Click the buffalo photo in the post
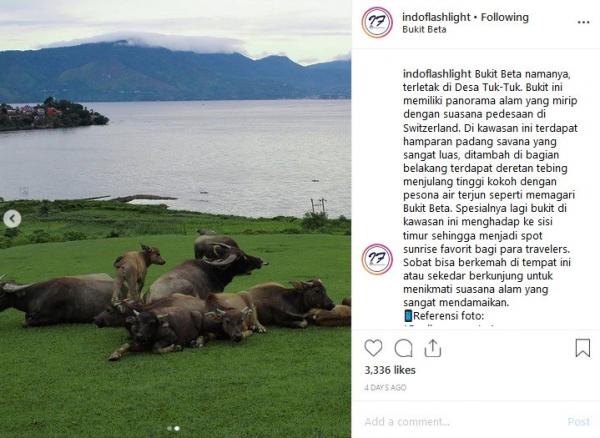 [175, 219]
